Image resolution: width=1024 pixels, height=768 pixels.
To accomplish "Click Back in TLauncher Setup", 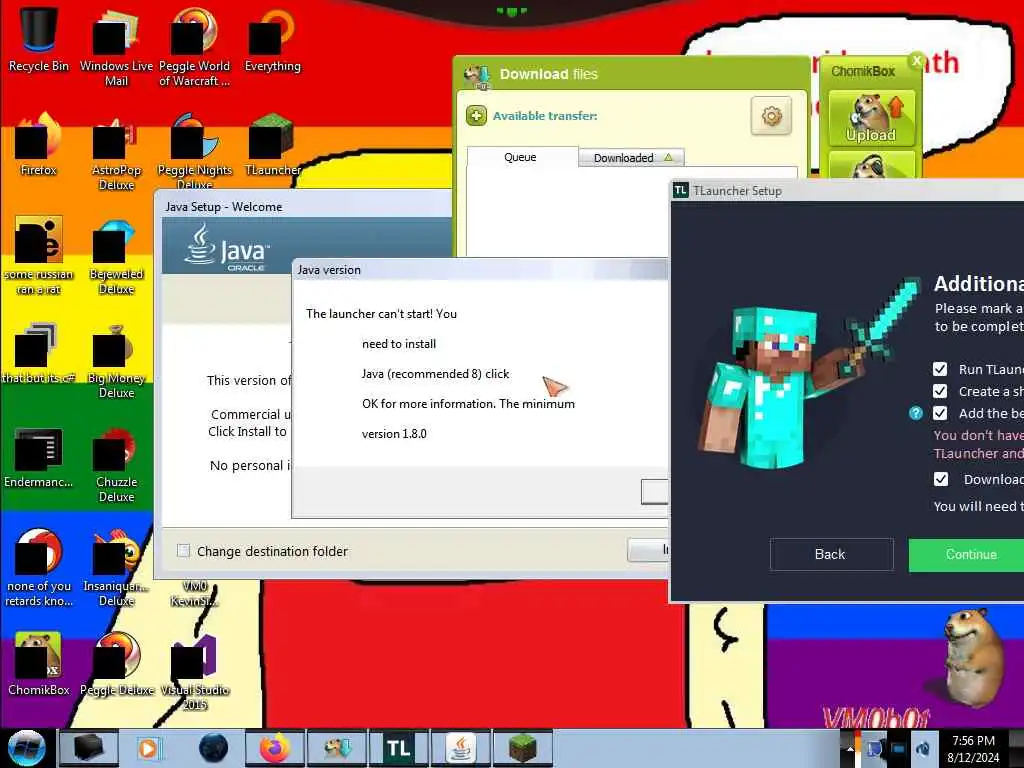I will pos(831,554).
